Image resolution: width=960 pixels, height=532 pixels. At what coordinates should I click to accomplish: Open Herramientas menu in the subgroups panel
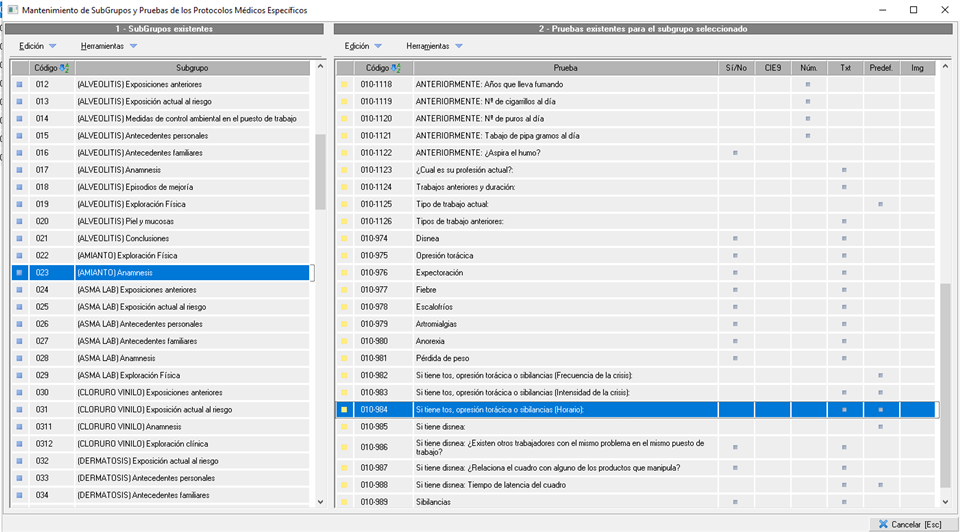click(x=101, y=46)
